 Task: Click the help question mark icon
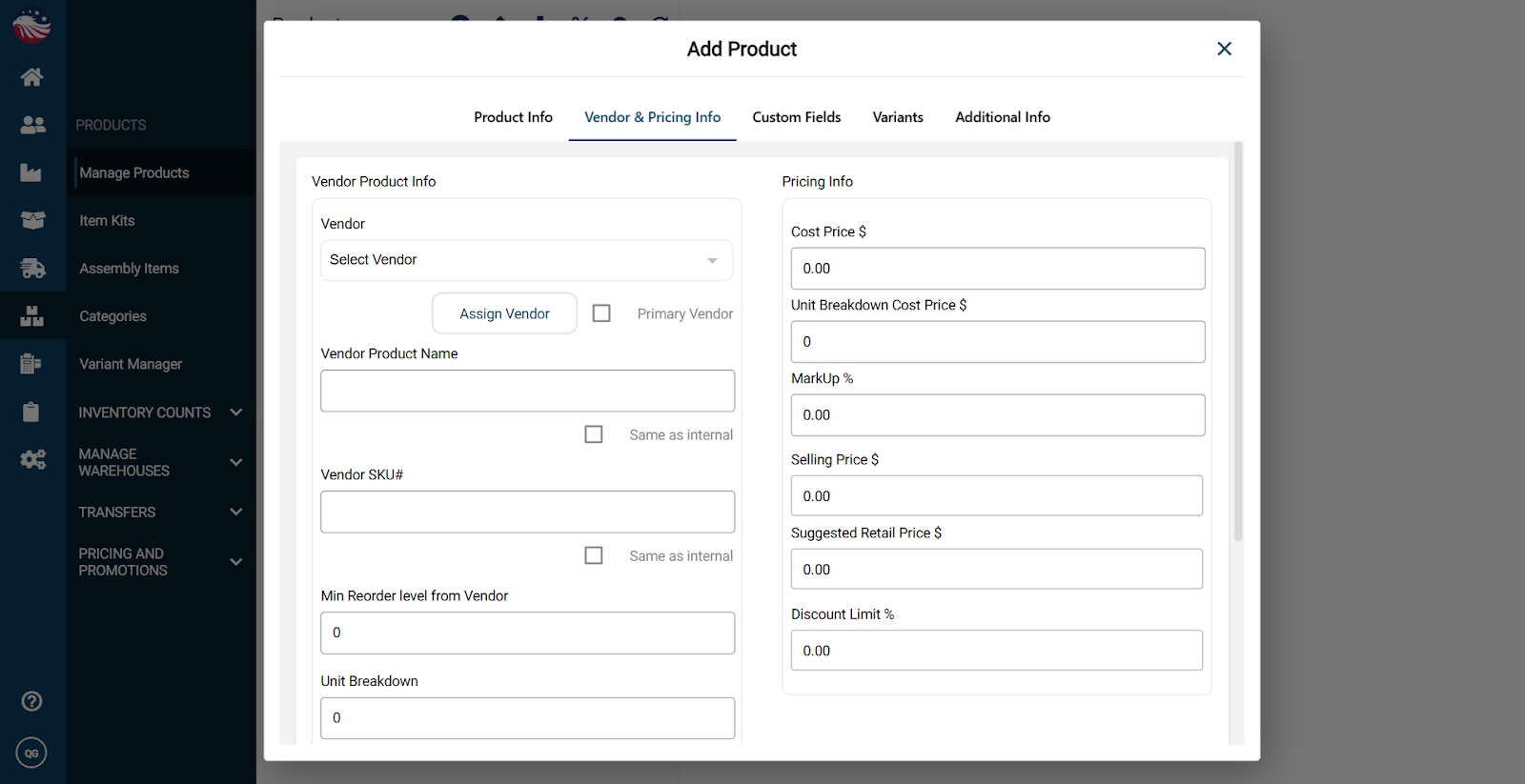31,701
